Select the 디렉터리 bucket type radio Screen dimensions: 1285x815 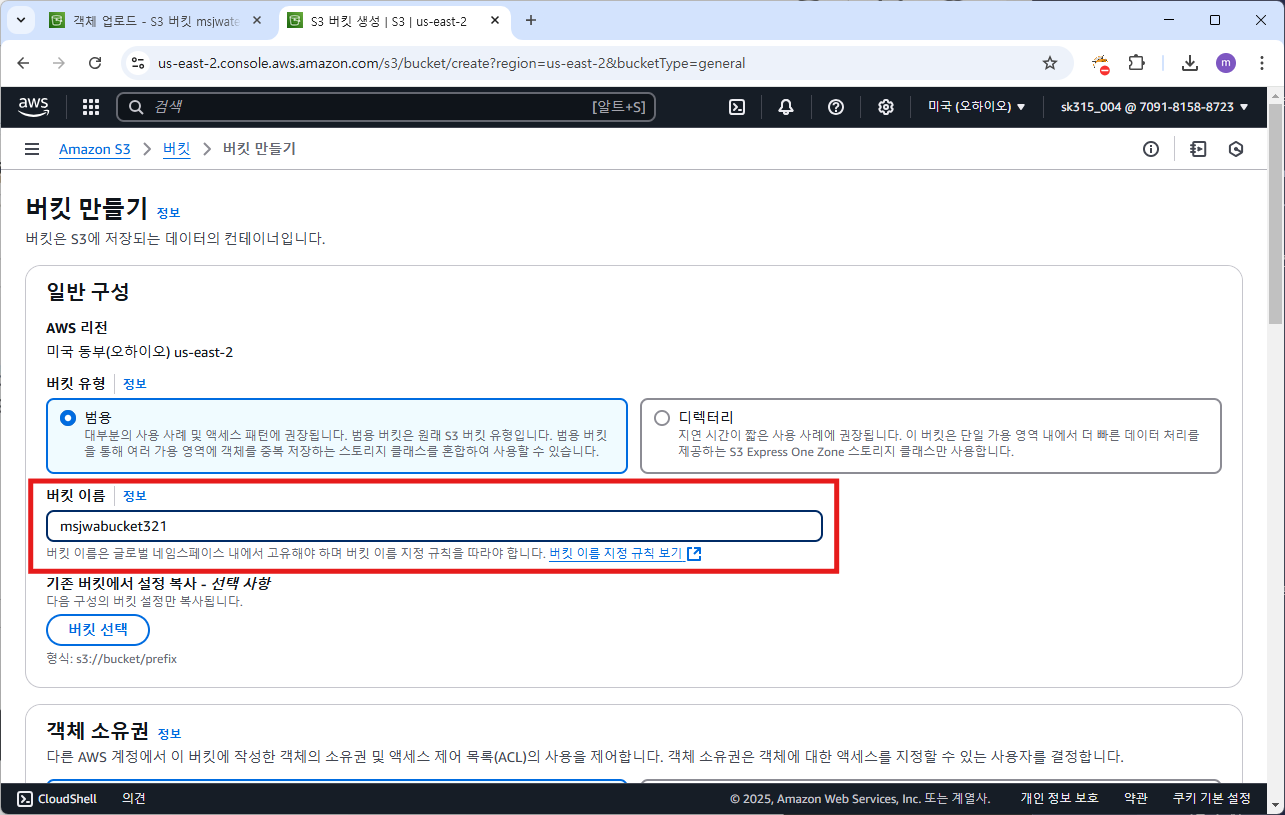[x=662, y=417]
